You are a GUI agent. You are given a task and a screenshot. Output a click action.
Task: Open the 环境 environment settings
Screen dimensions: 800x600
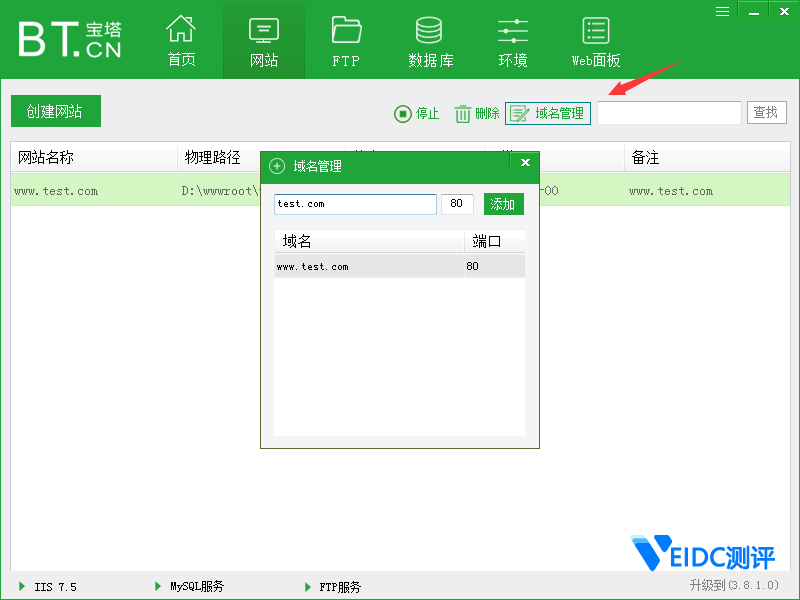(x=512, y=42)
